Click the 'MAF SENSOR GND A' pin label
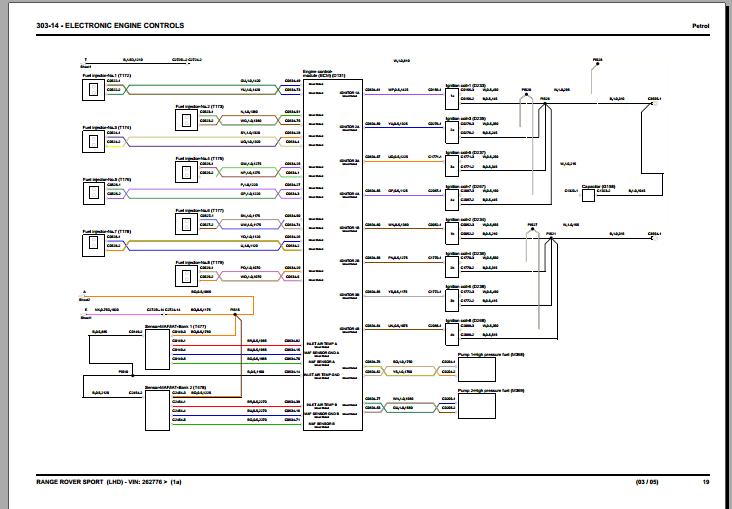This screenshot has width=732, height=509. pyautogui.click(x=322, y=353)
